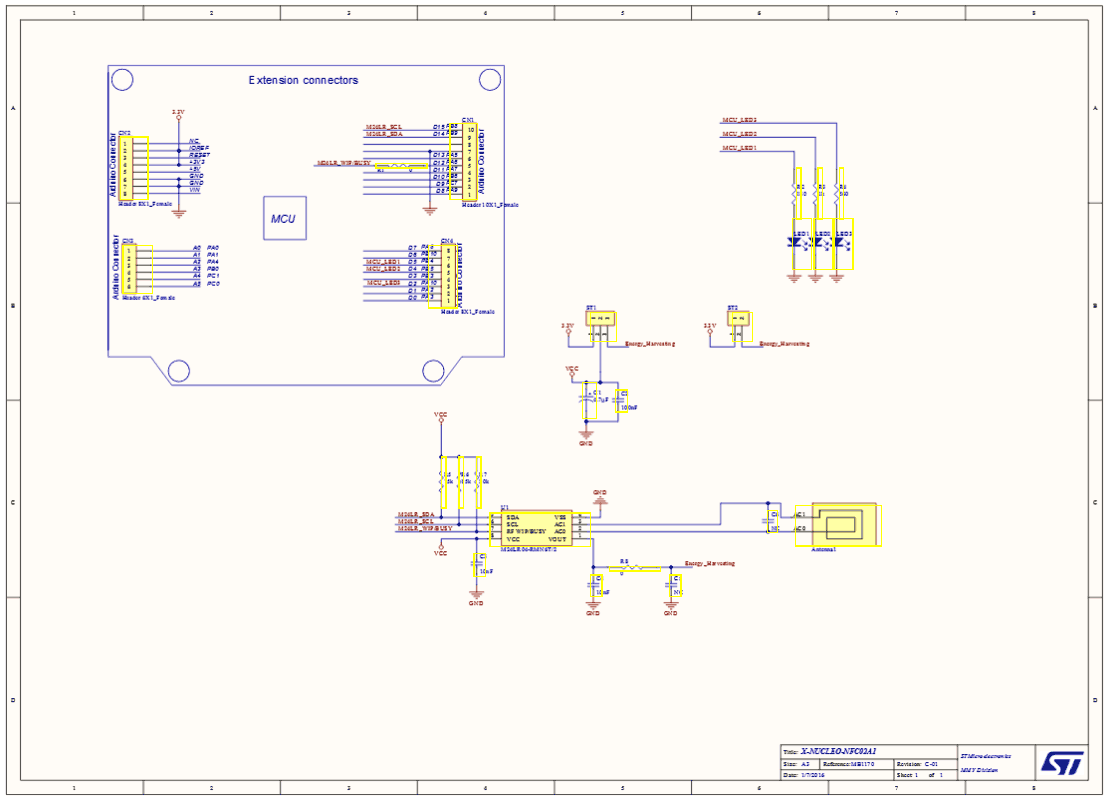The height and width of the screenshot is (800, 1109).
Task: Select the resistor on the M24LR_WIP/BUSY line near CN1
Action: tap(401, 167)
